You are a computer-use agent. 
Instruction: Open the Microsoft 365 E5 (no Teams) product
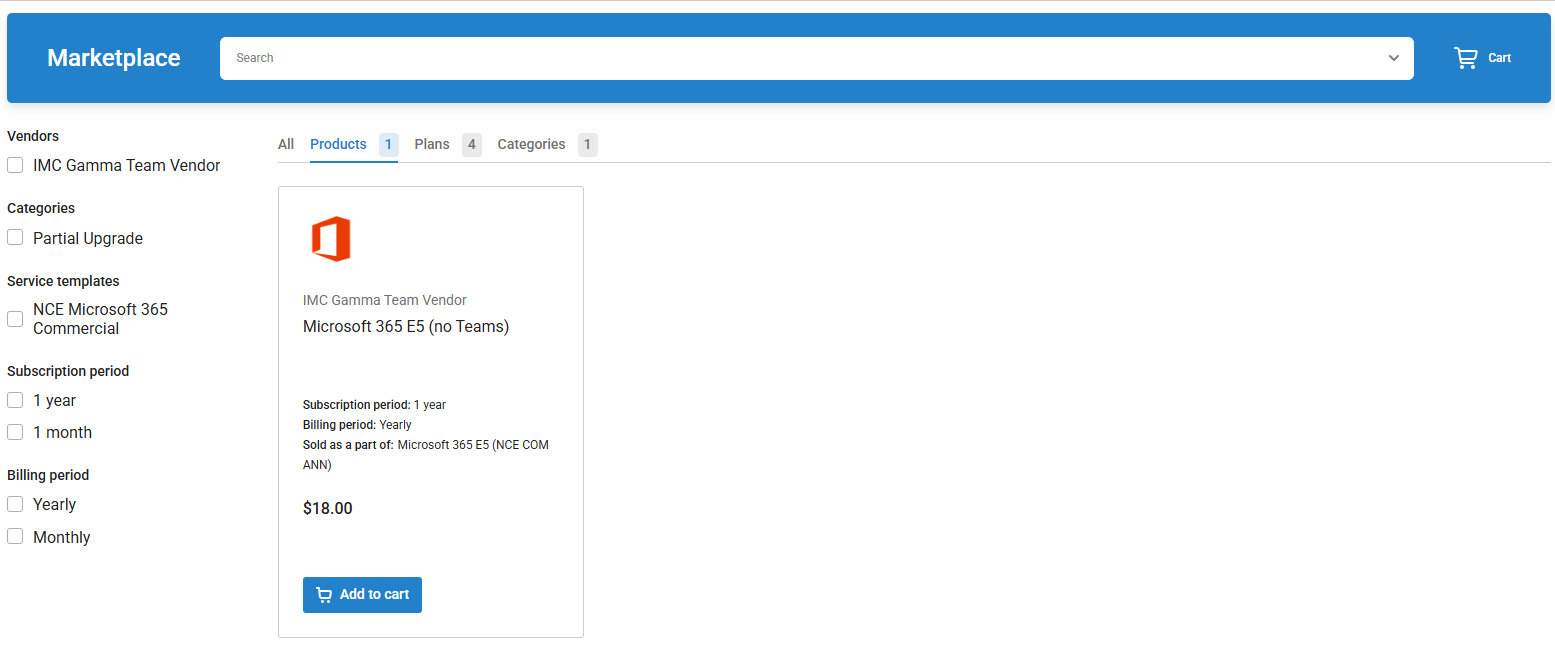point(406,326)
